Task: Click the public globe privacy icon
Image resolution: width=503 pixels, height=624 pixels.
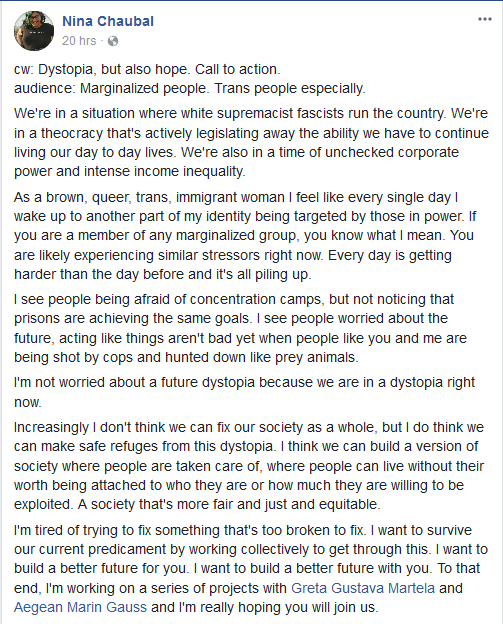Action: coord(113,41)
